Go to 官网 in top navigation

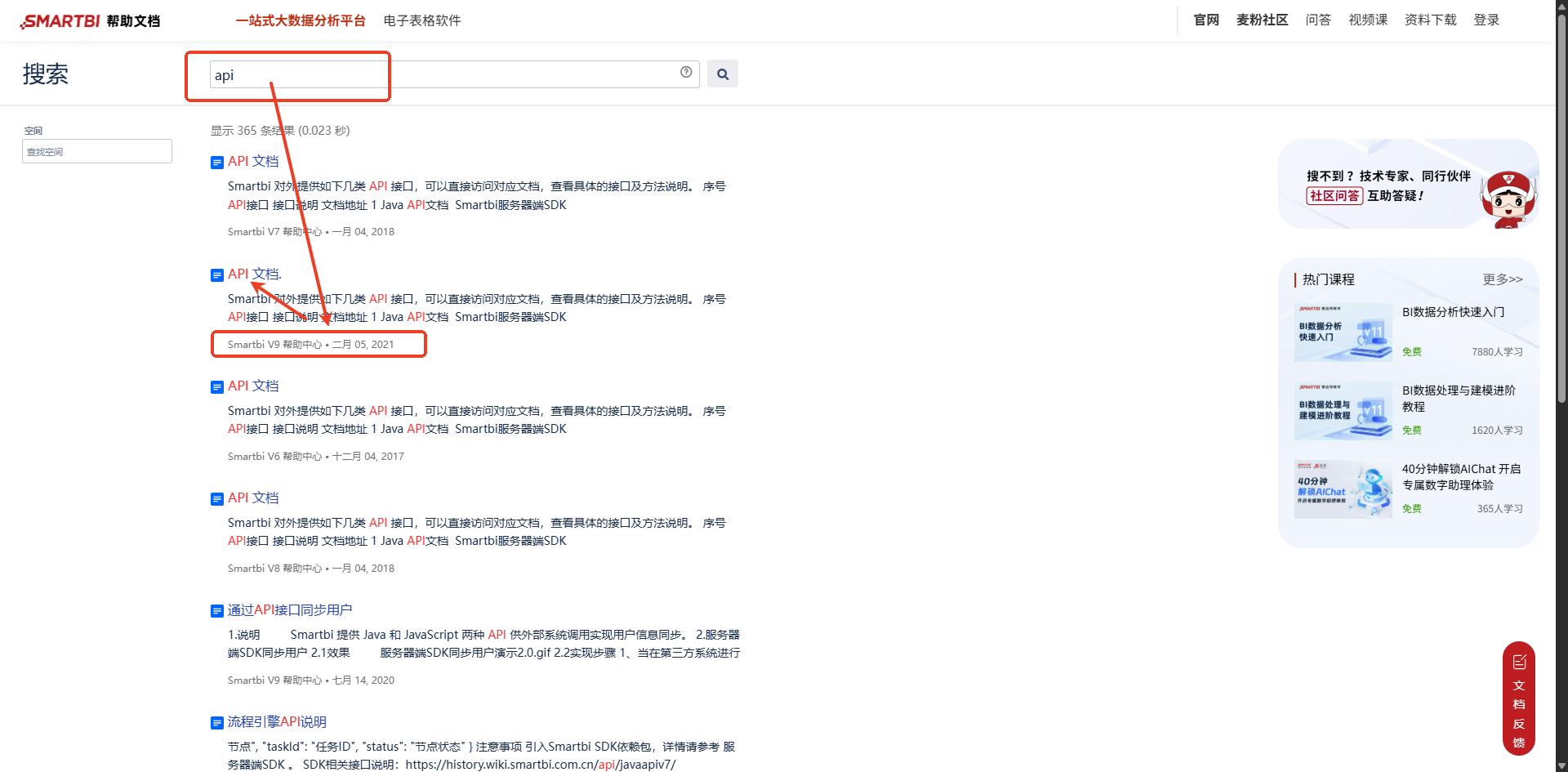[1206, 20]
